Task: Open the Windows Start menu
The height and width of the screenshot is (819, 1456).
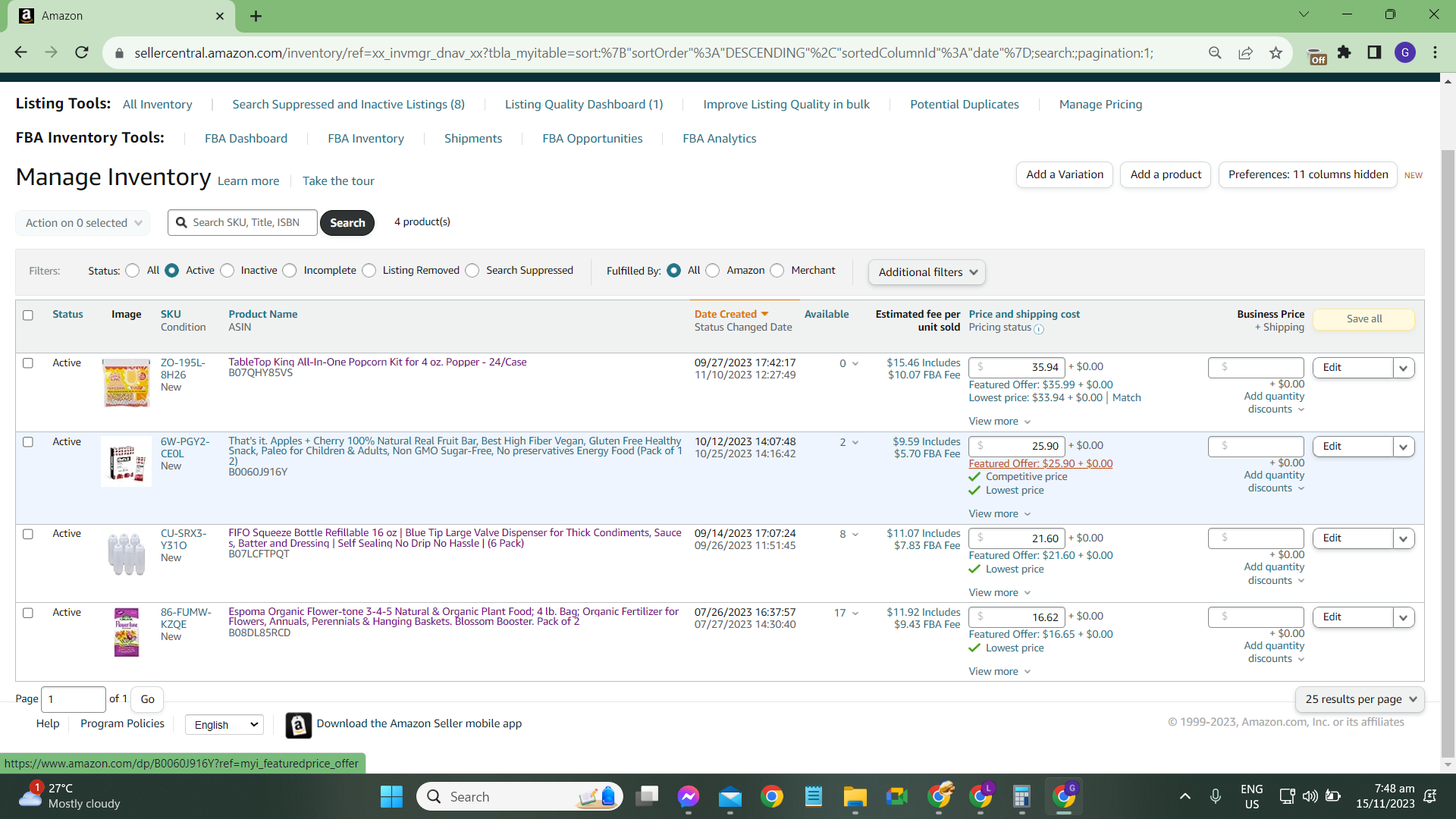Action: click(391, 796)
